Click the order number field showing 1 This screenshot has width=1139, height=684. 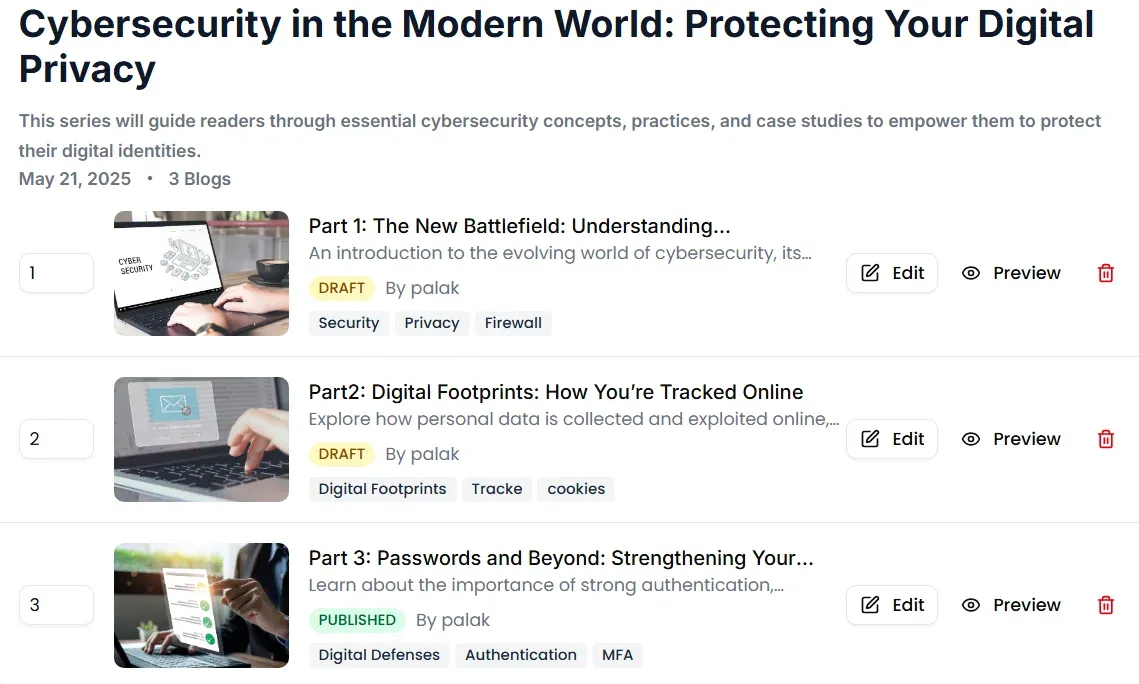(56, 273)
